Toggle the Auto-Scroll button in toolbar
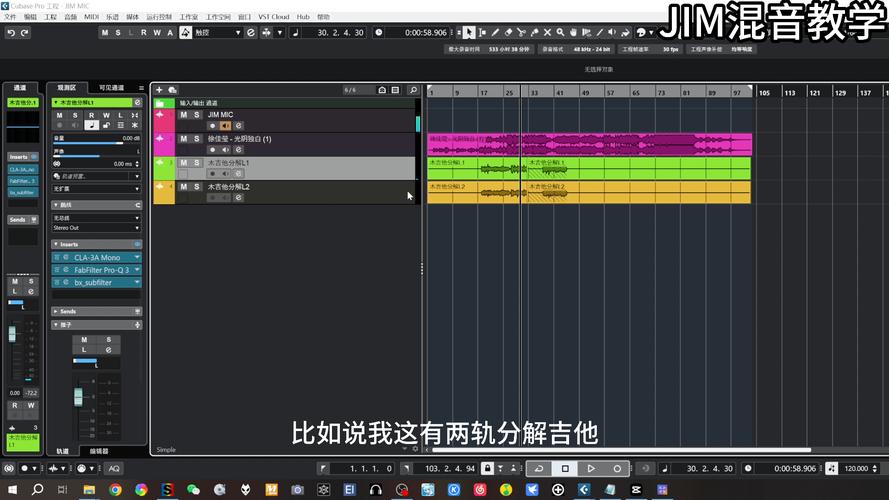The height and width of the screenshot is (500, 889). (266, 33)
